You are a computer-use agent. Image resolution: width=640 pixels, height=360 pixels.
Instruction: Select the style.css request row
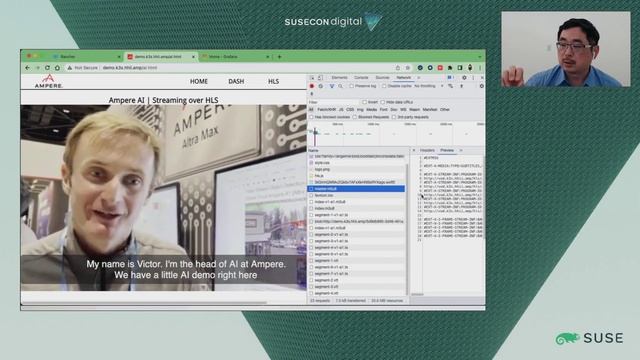click(356, 163)
